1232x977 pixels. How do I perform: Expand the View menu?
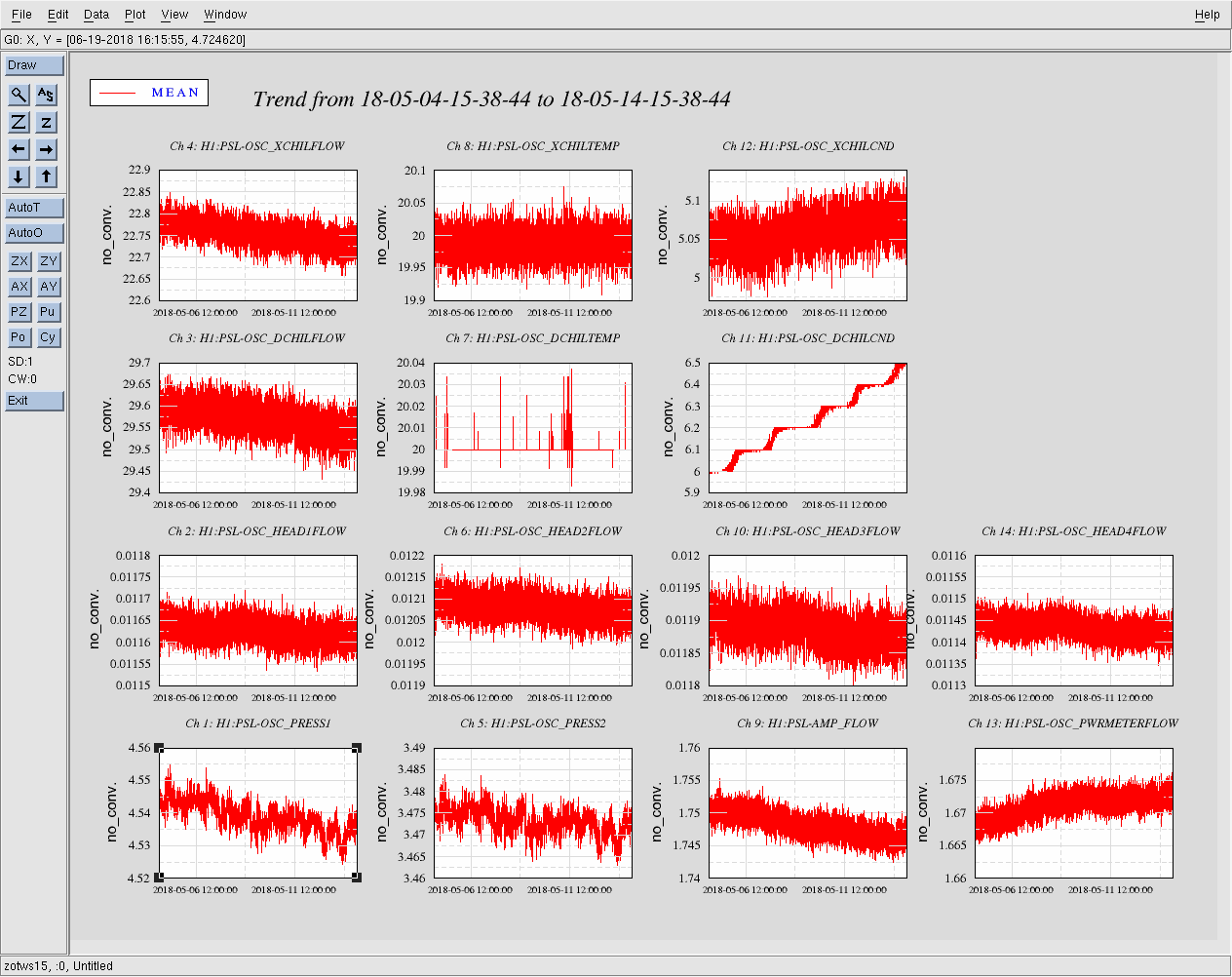click(174, 15)
